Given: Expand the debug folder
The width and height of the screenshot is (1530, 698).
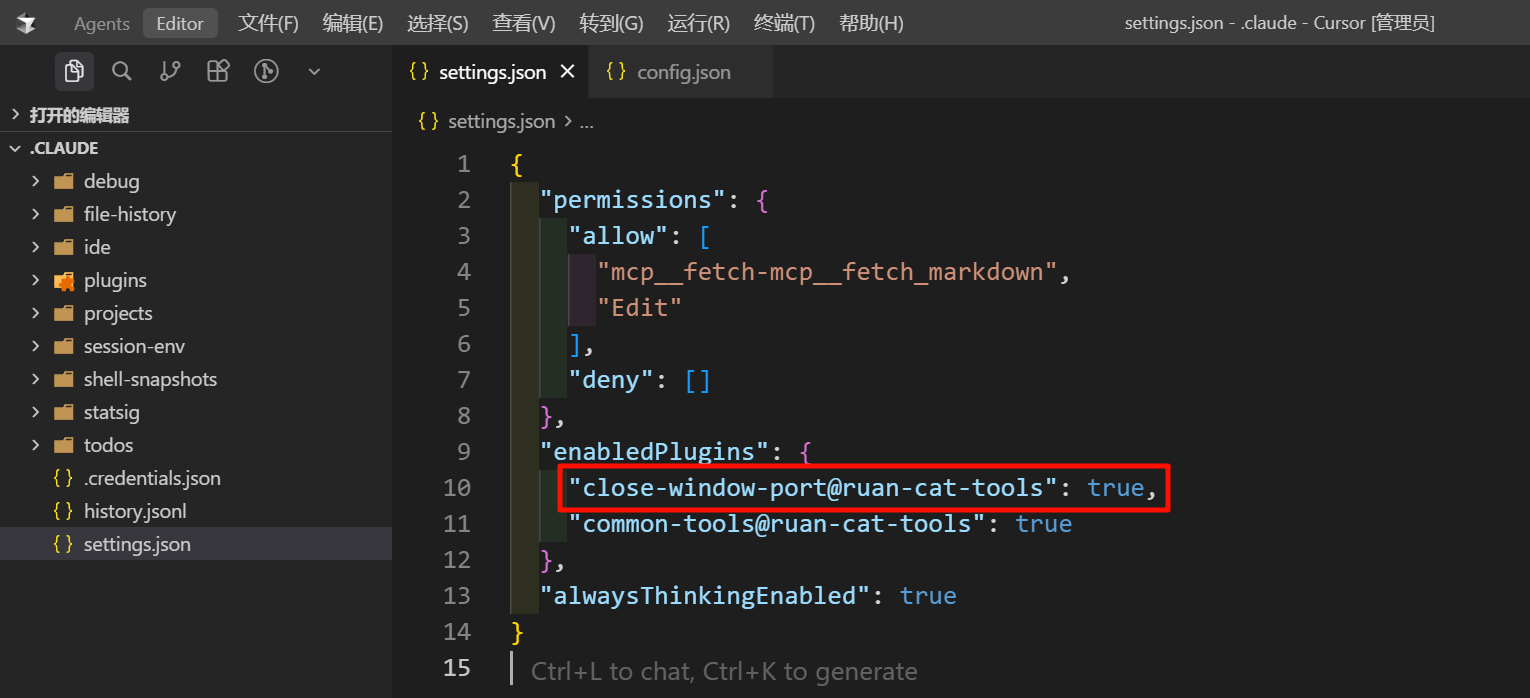Looking at the screenshot, I should coord(111,181).
